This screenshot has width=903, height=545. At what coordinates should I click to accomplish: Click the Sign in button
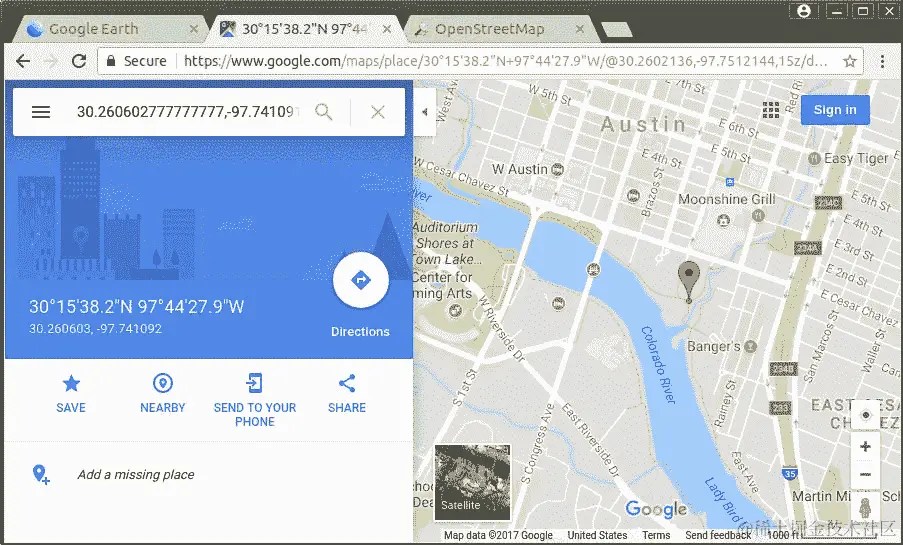[x=835, y=110]
